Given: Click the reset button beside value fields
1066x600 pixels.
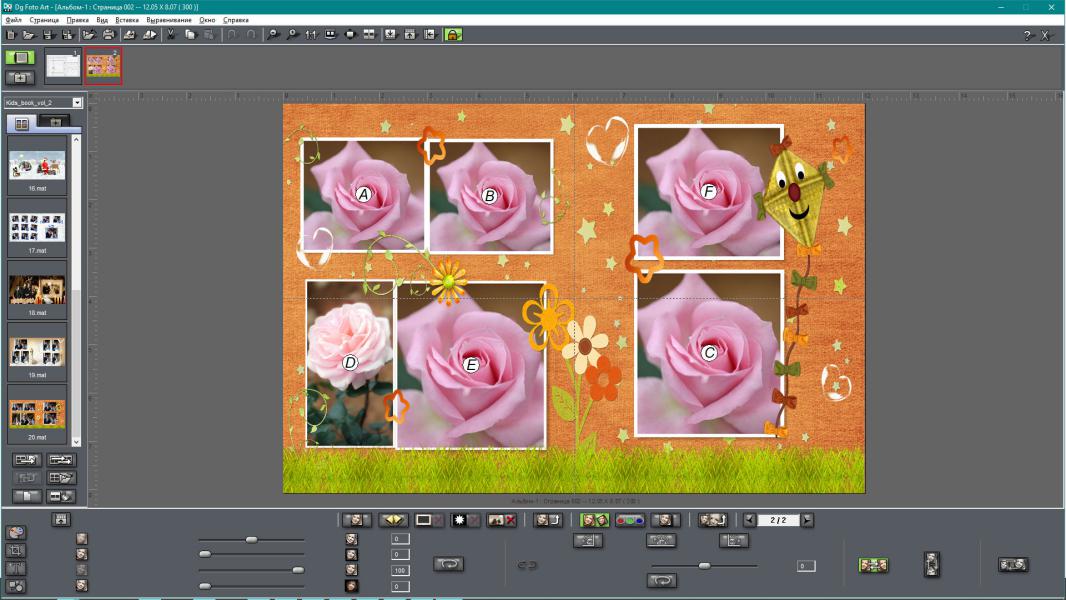Looking at the screenshot, I should point(448,564).
